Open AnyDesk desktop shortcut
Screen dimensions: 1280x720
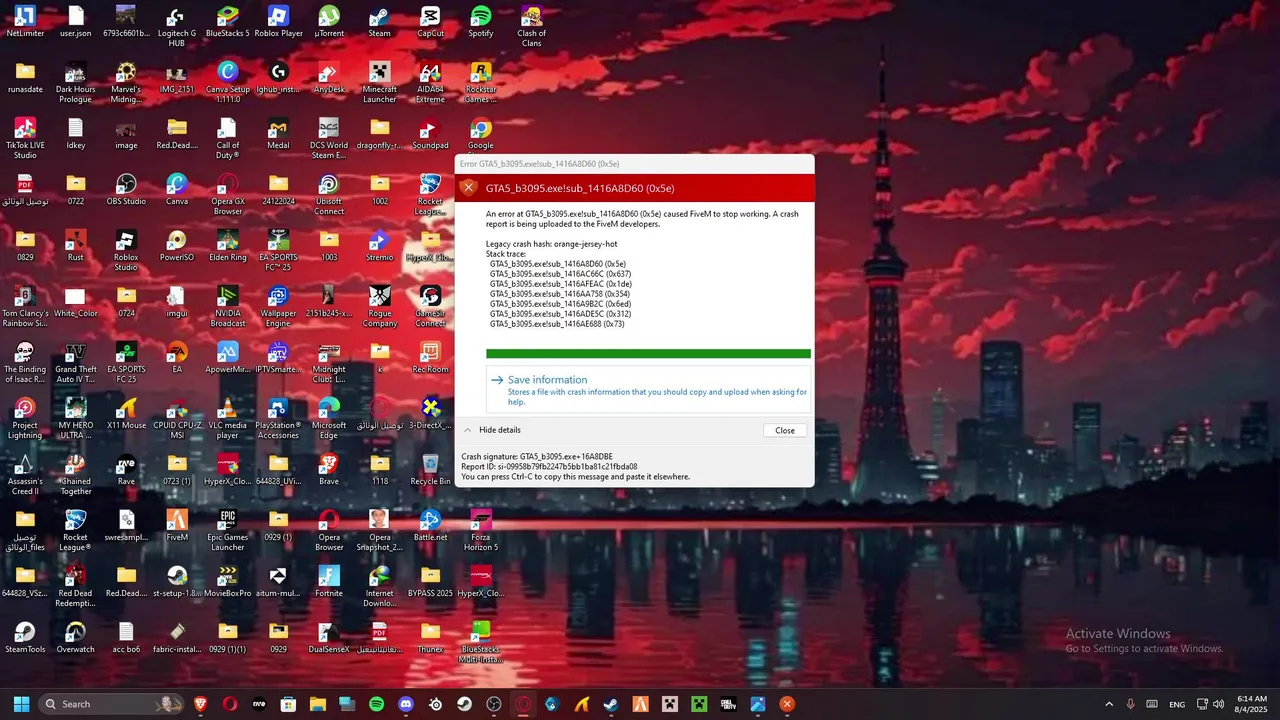pyautogui.click(x=329, y=77)
